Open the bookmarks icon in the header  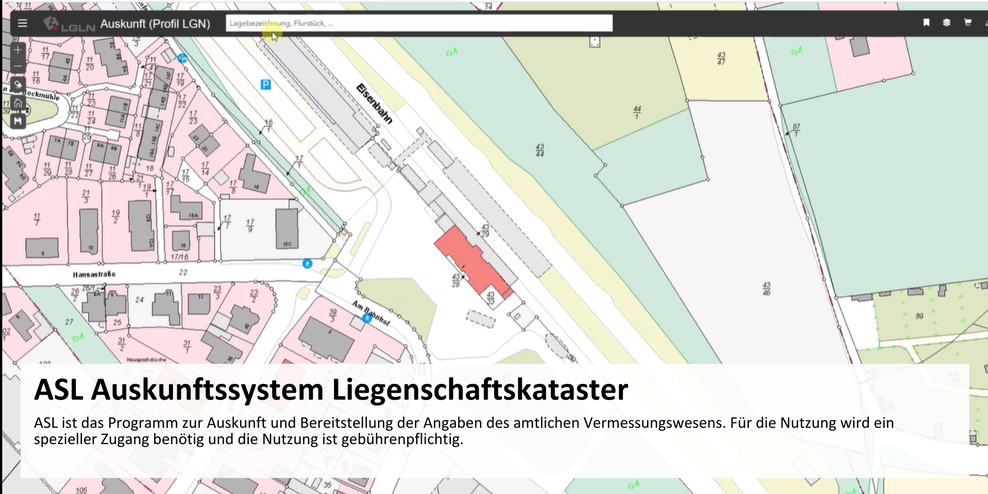[926, 23]
